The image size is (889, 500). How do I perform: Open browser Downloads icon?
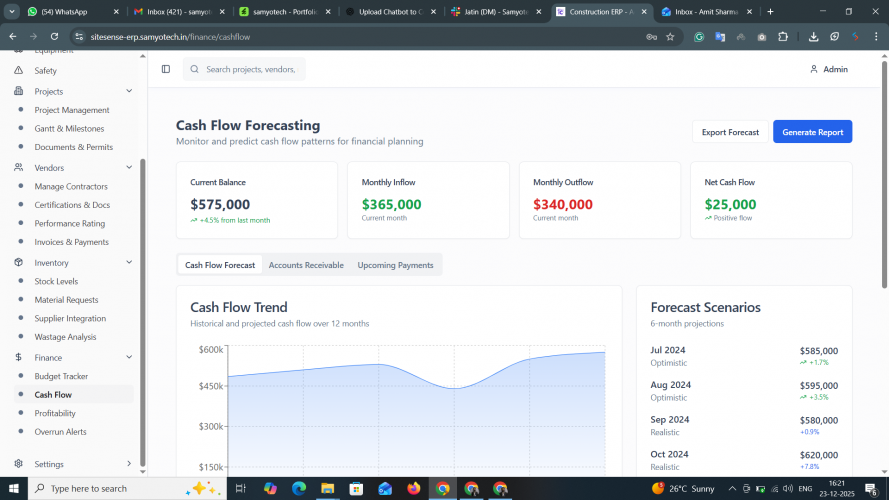tap(813, 36)
